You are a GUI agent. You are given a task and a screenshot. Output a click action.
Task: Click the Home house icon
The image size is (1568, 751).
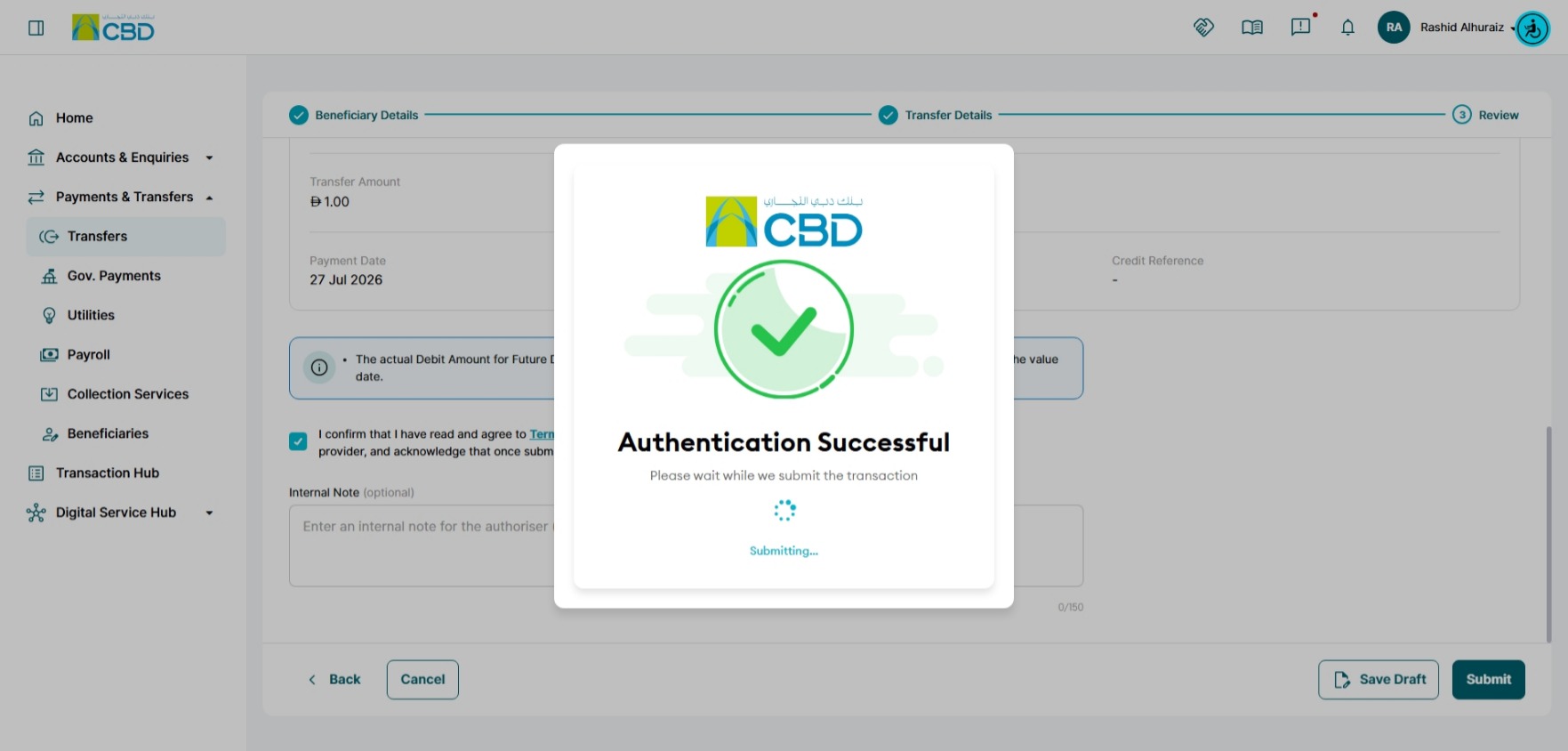pyautogui.click(x=36, y=118)
